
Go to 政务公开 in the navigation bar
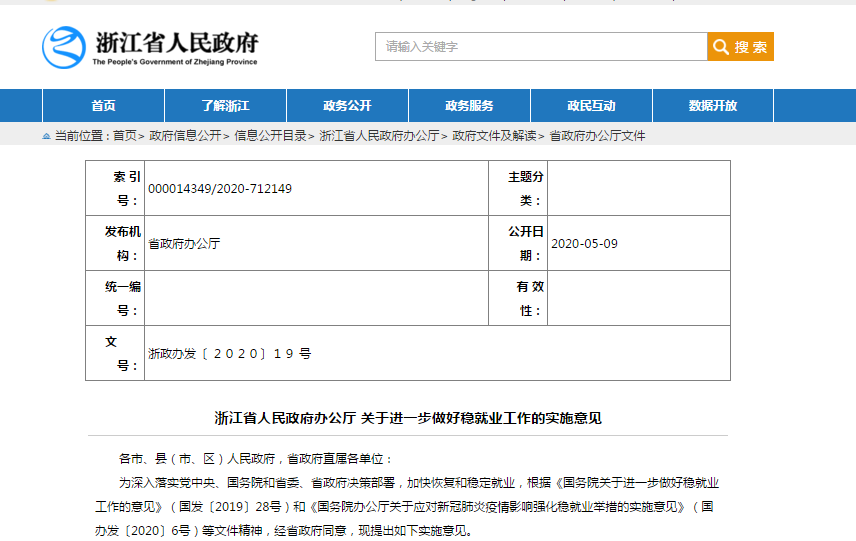[x=347, y=106]
